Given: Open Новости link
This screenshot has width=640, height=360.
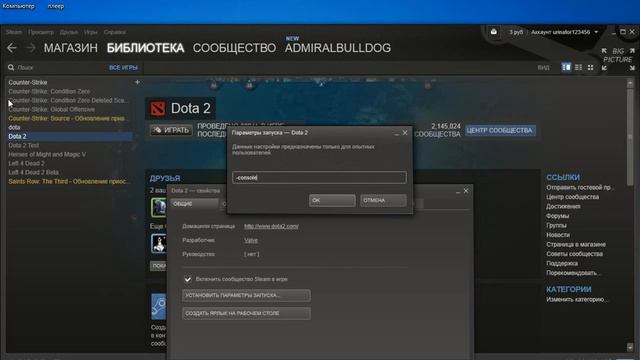Looking at the screenshot, I should pos(558,235).
